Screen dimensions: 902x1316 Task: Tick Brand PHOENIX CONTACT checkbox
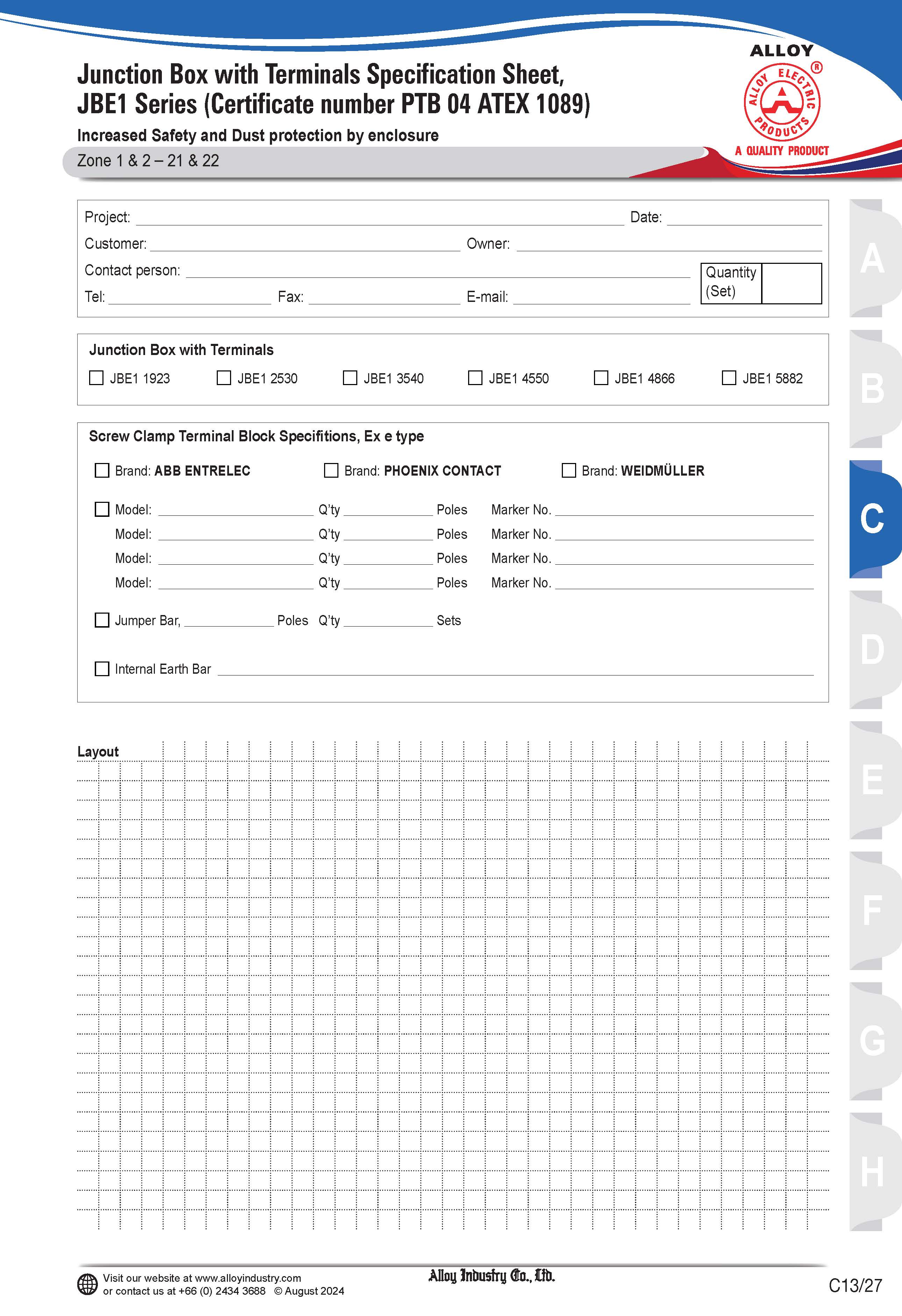331,471
